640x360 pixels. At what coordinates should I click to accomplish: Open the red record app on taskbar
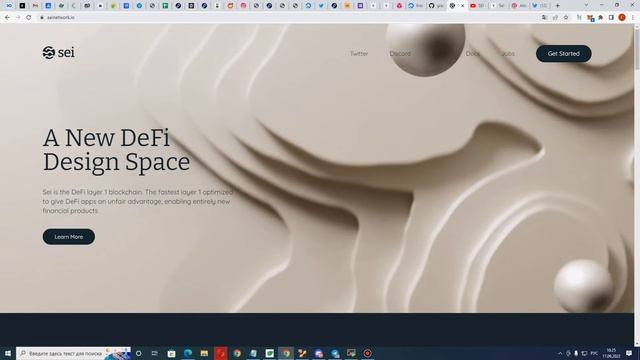[x=367, y=353]
